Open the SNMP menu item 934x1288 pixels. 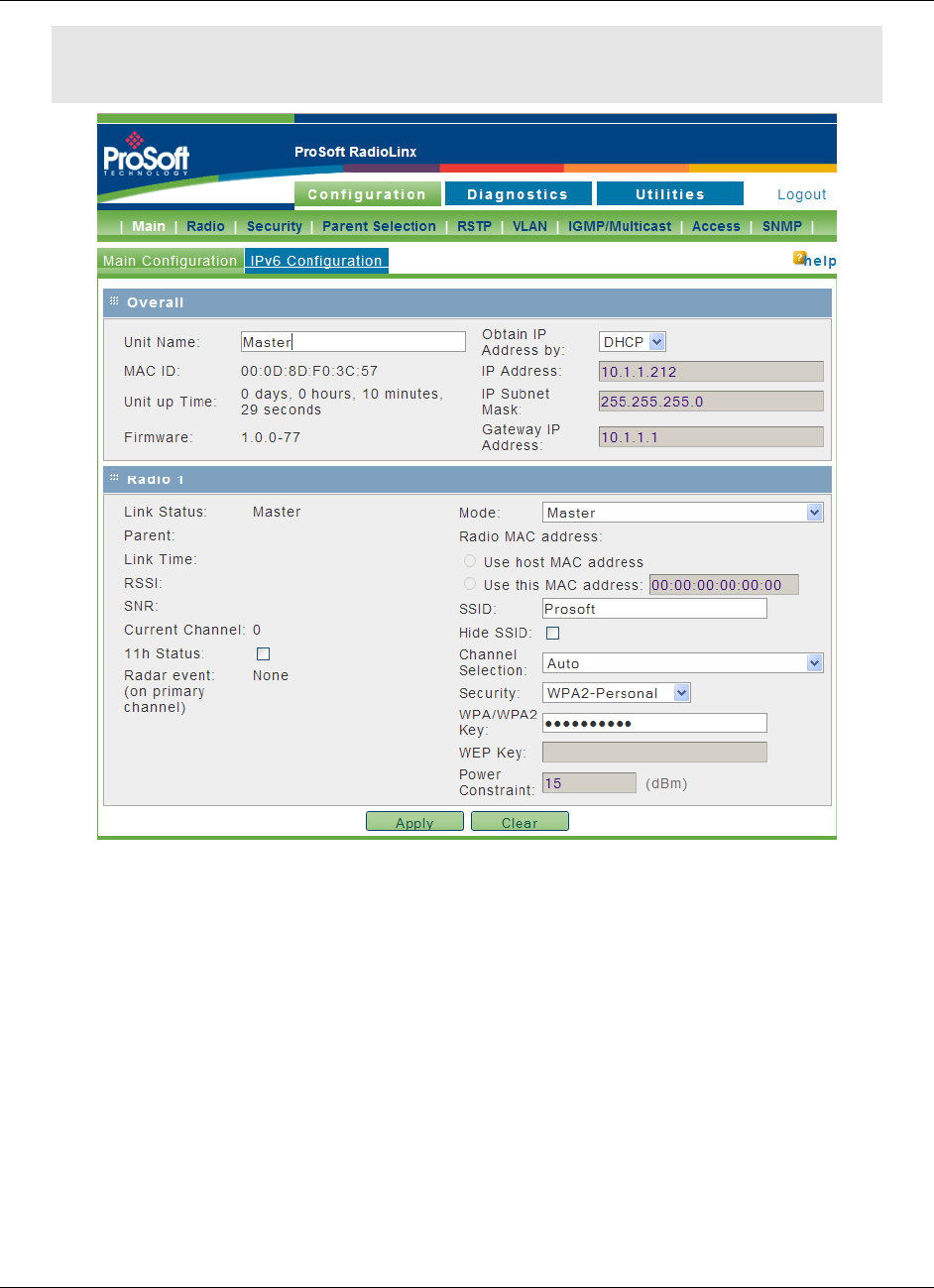click(x=782, y=226)
